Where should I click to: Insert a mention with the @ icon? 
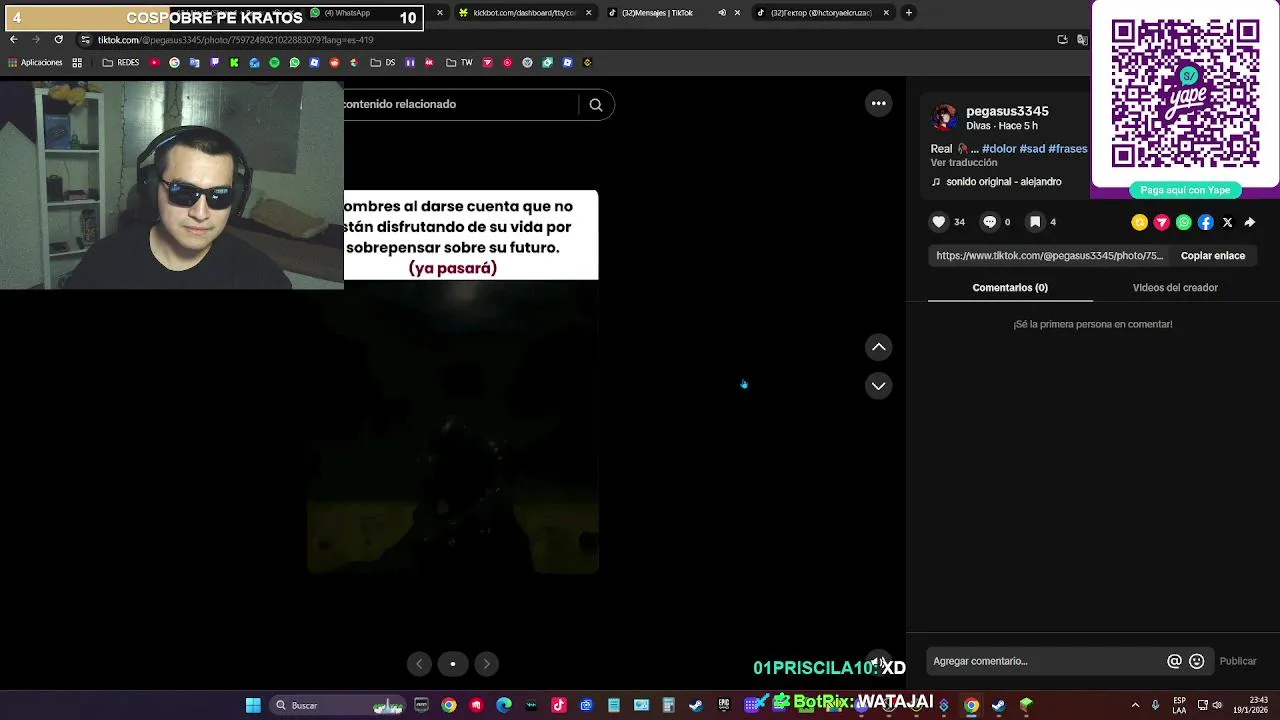pos(1175,661)
